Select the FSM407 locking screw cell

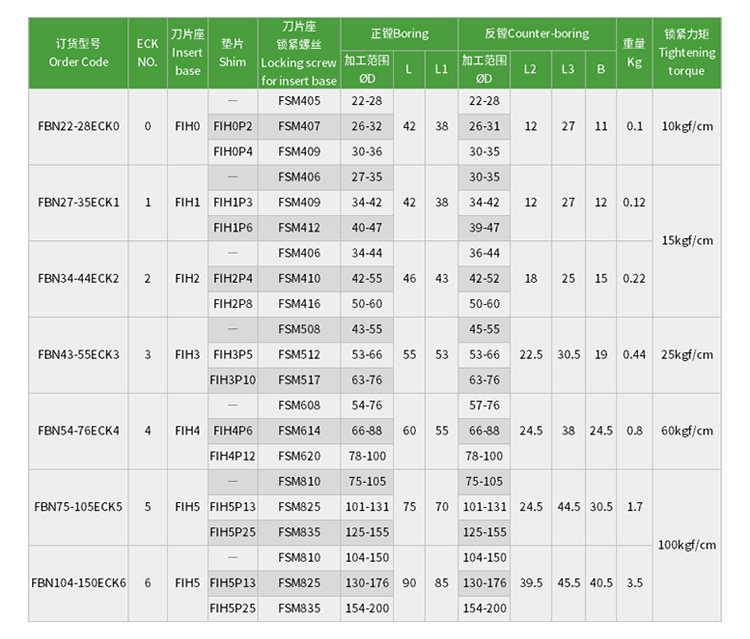tap(299, 127)
